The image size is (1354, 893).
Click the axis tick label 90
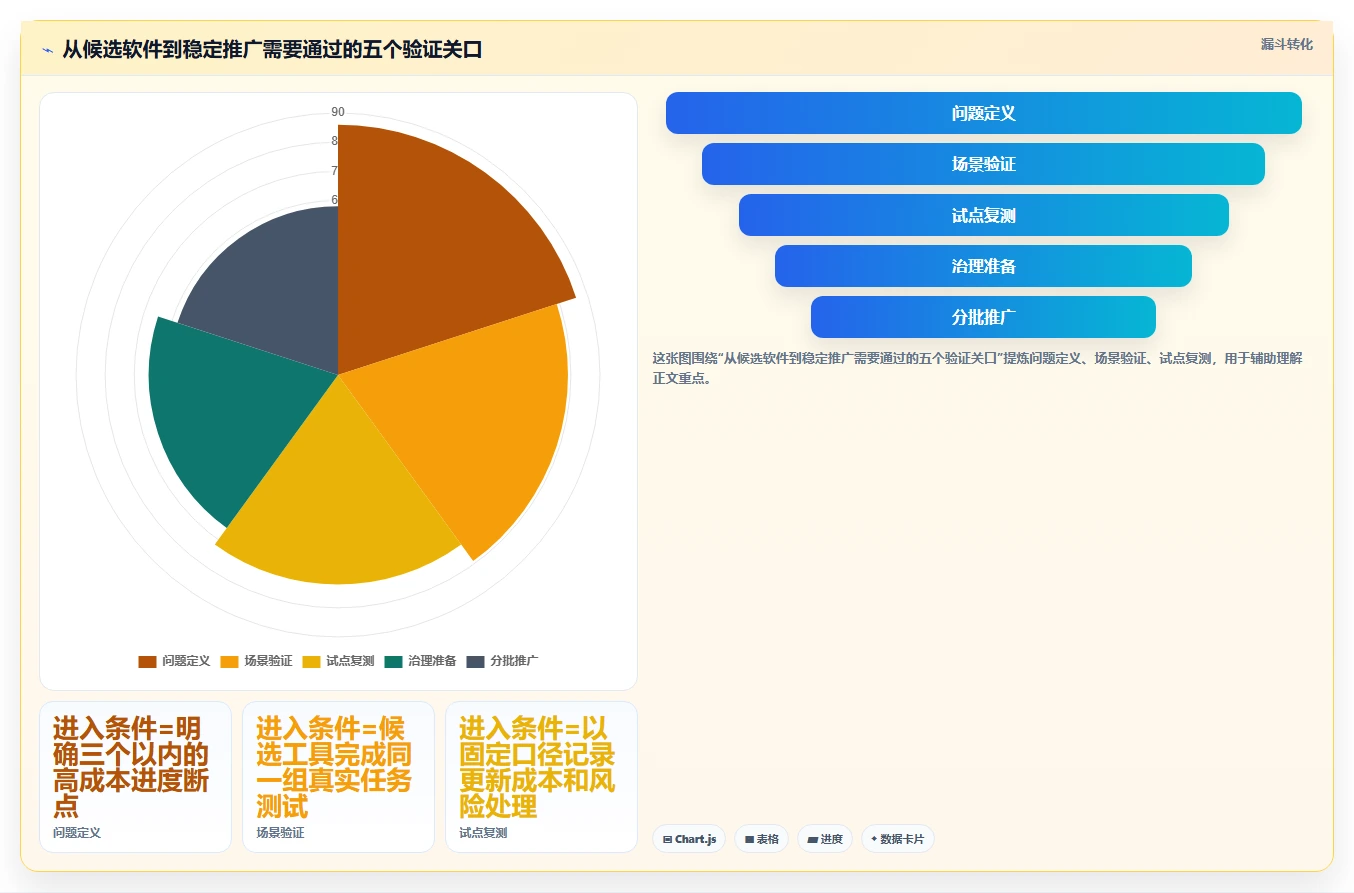(338, 112)
